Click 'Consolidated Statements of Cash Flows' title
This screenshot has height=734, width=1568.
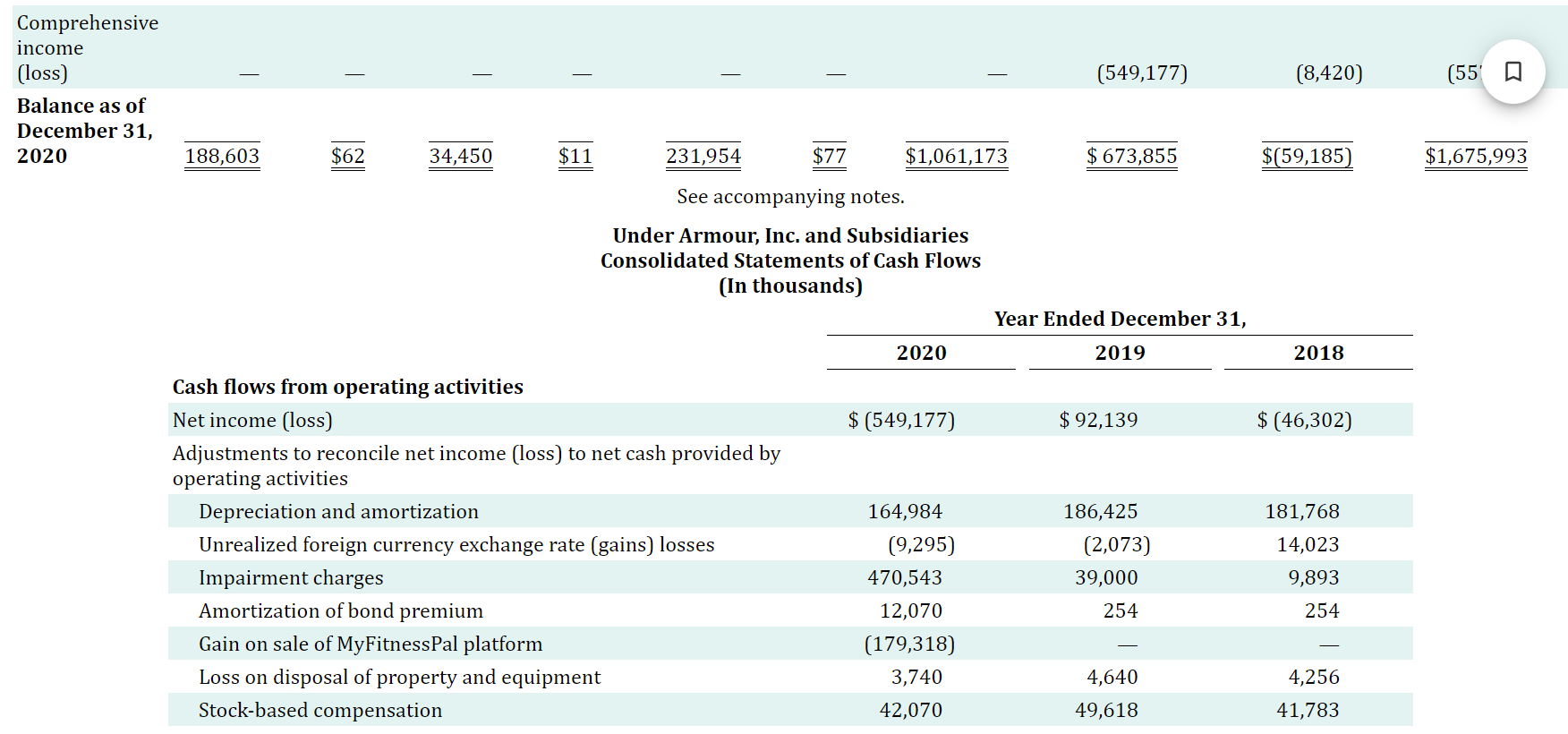tap(790, 260)
